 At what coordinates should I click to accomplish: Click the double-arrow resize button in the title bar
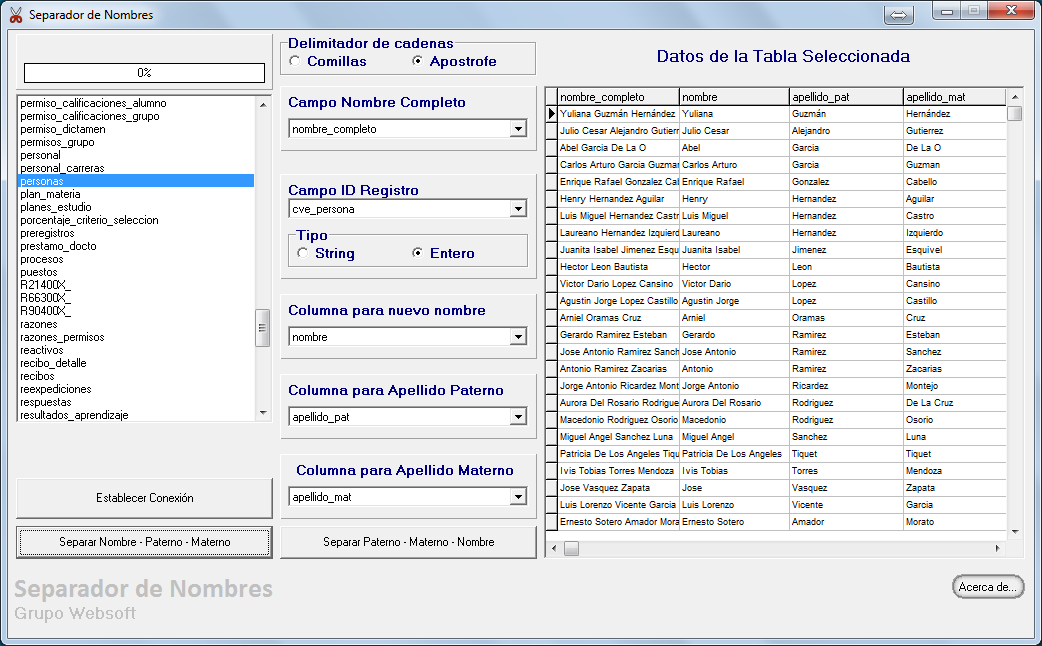[898, 15]
